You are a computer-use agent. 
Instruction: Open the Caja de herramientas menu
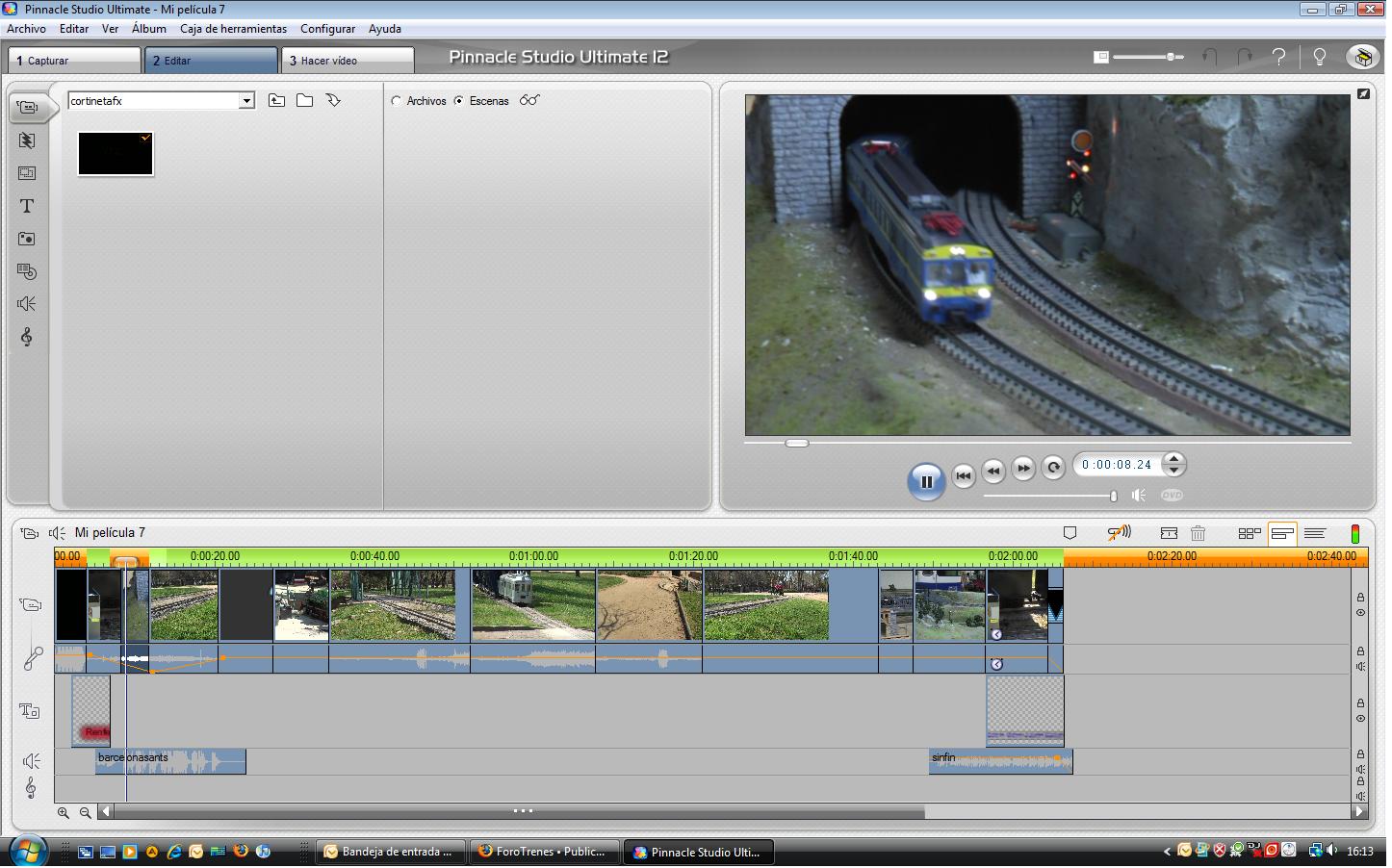tap(233, 29)
